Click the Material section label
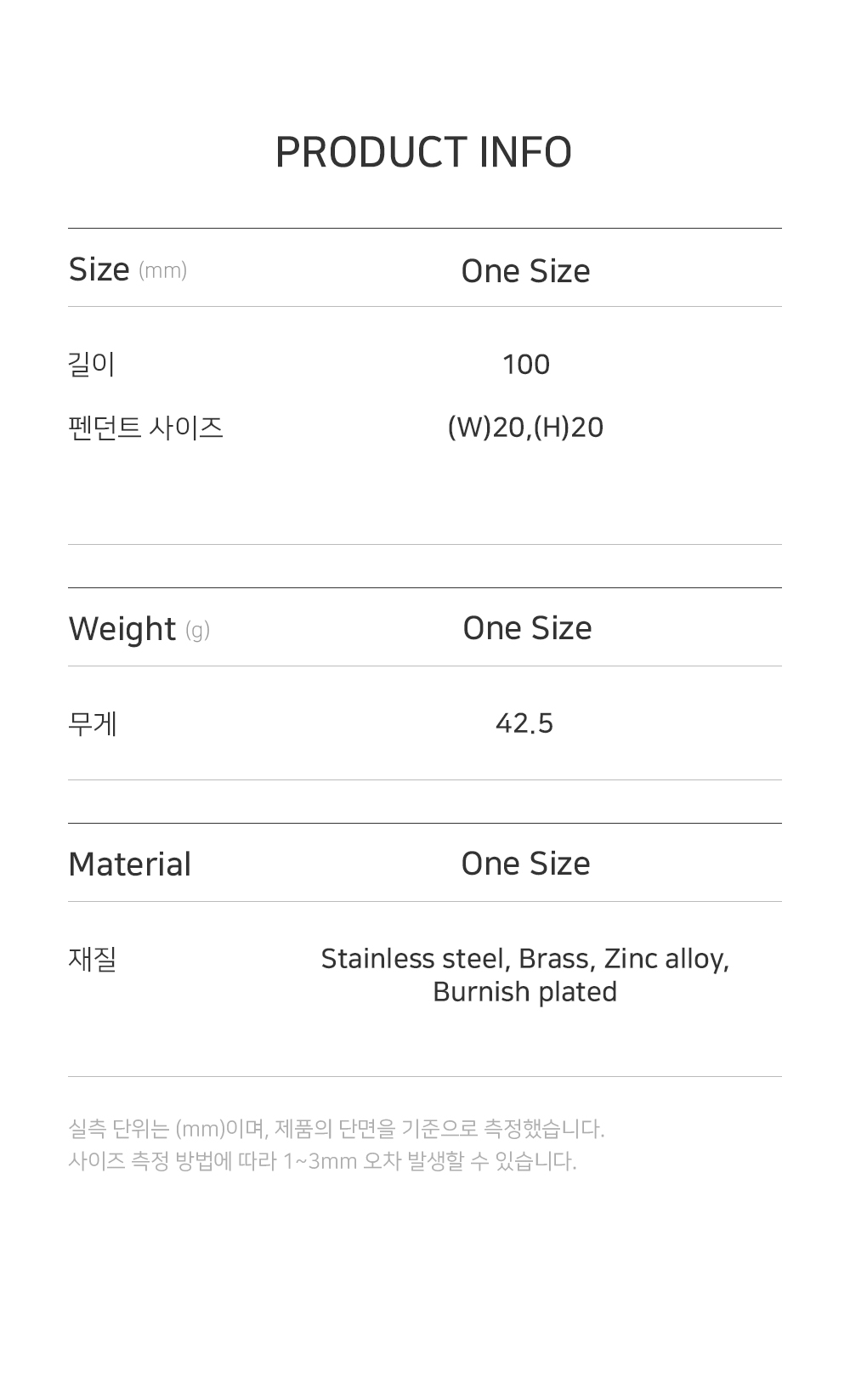Screen dimensions: 850x1400 [x=129, y=864]
